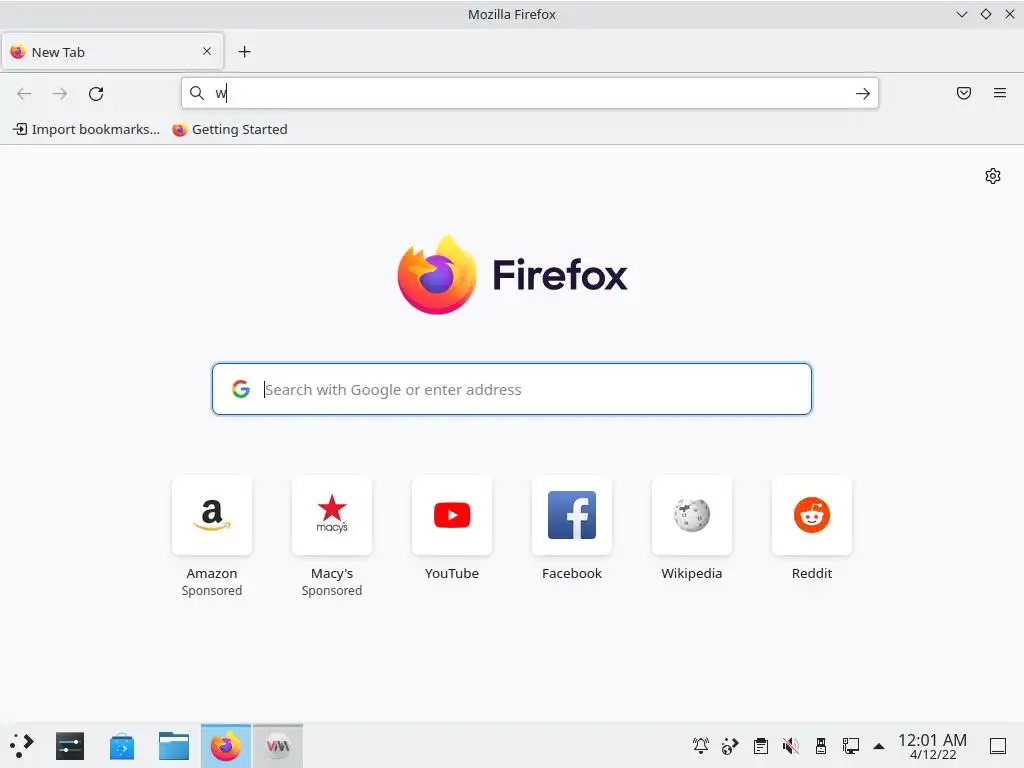
Task: Click the Search with Google field
Action: pyautogui.click(x=511, y=389)
